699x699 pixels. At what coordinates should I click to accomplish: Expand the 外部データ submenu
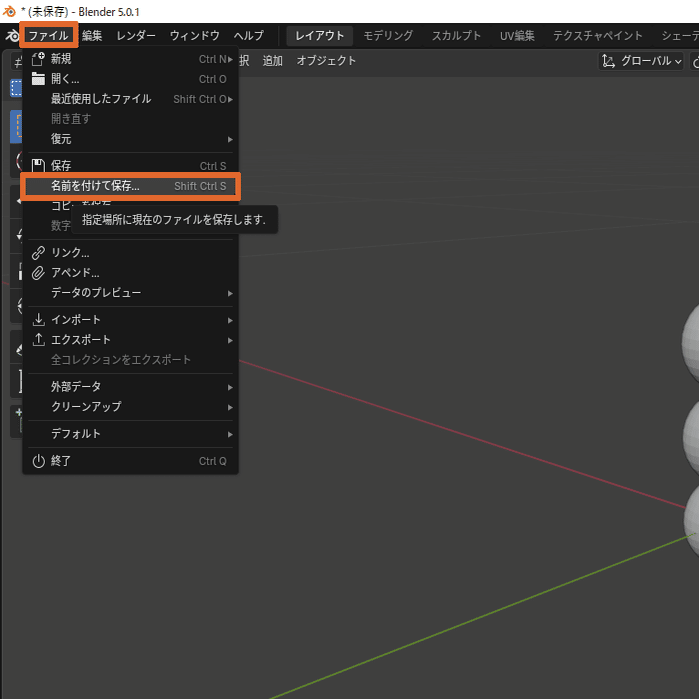130,387
